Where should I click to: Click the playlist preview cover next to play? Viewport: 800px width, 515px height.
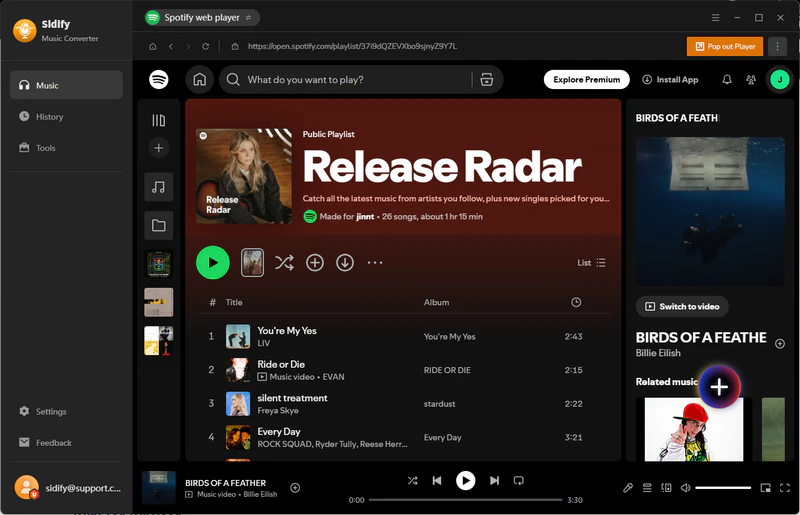tap(252, 262)
